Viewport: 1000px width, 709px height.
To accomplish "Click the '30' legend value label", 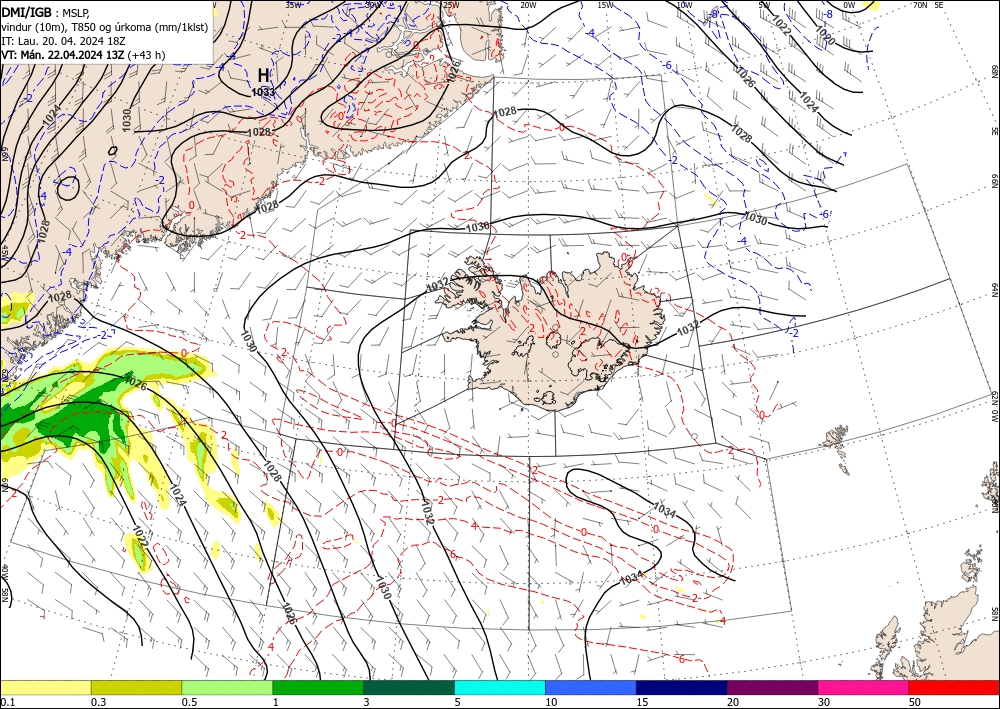I will (824, 702).
